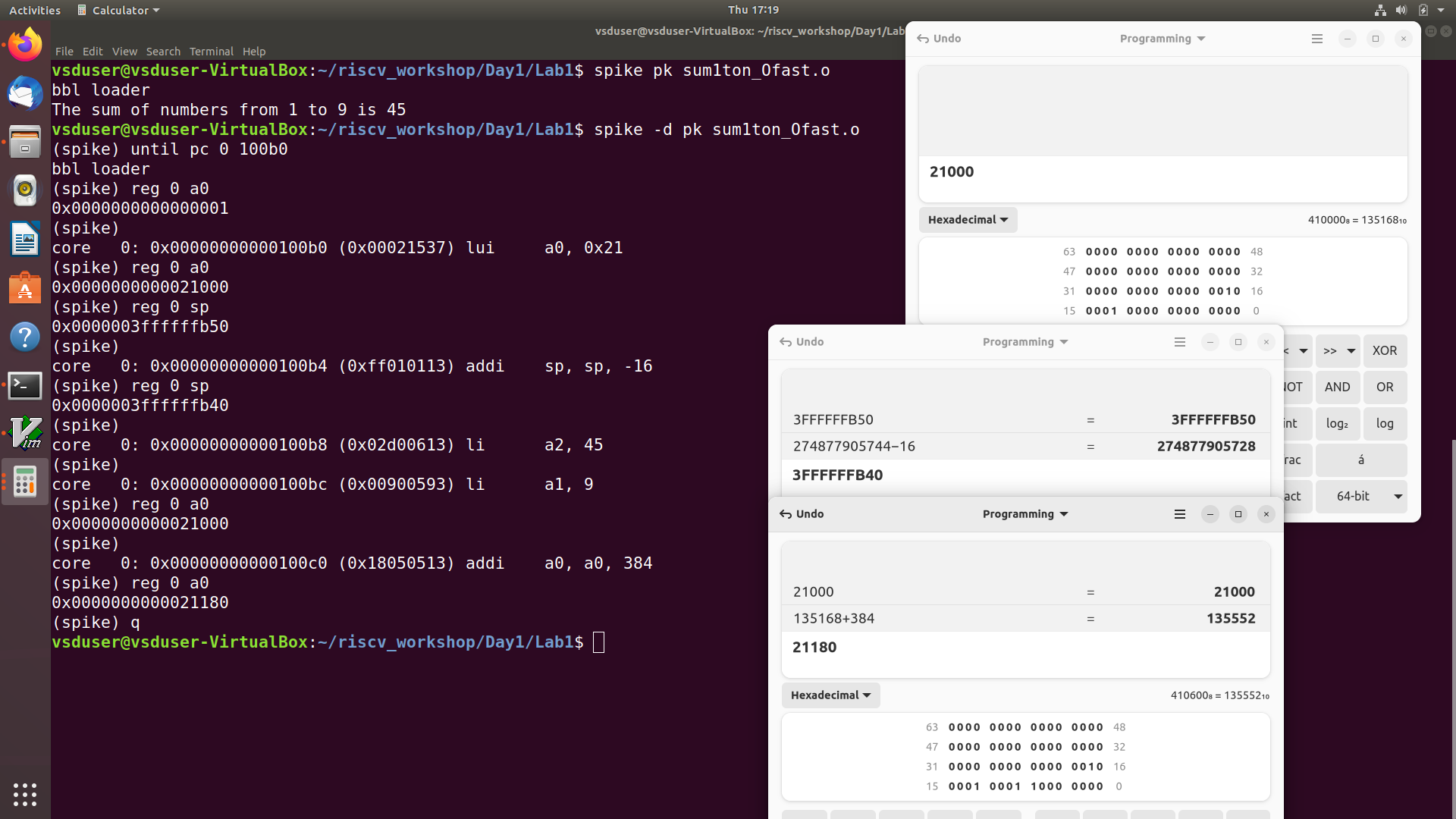The width and height of the screenshot is (1456, 819).
Task: Show Applications grid icon
Action: (x=25, y=794)
